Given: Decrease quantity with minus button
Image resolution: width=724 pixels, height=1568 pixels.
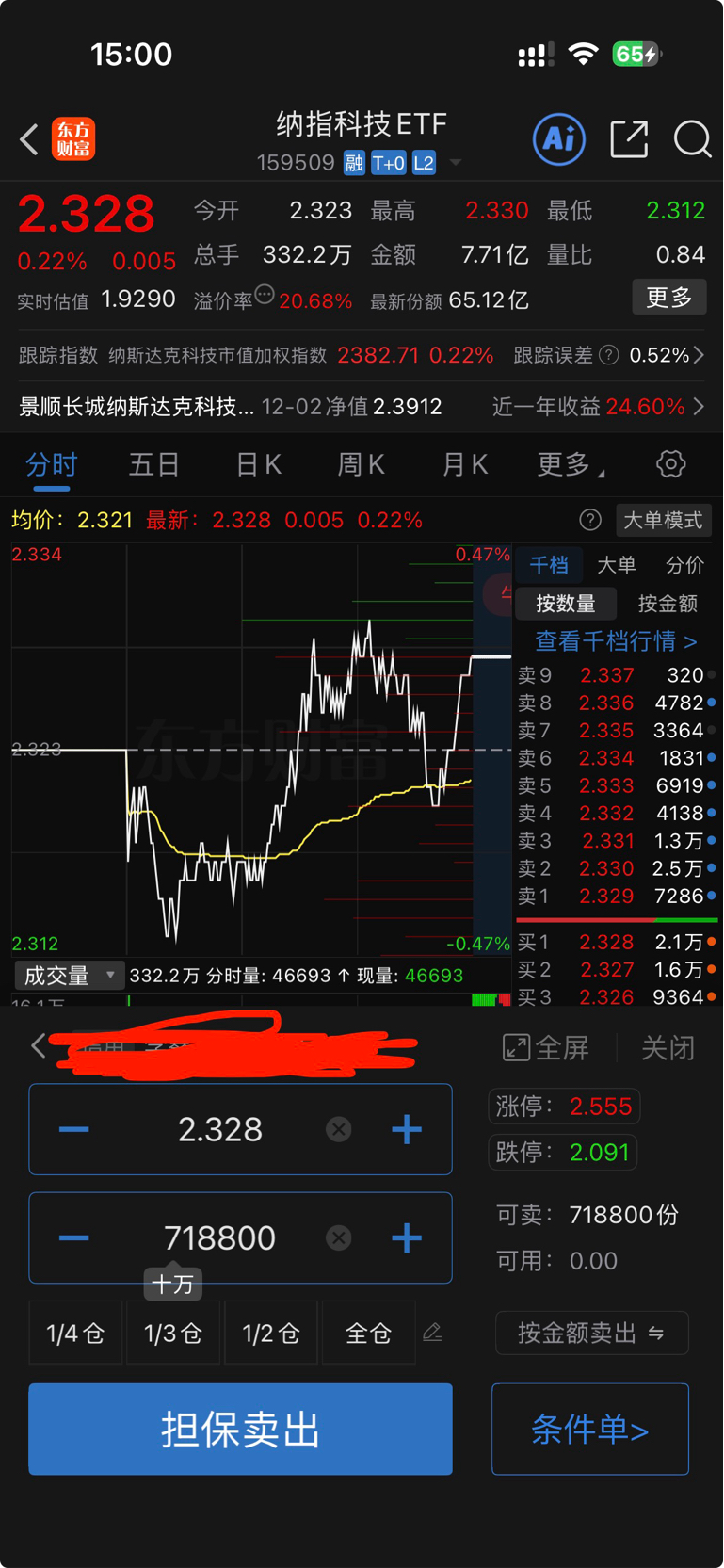Looking at the screenshot, I should (74, 1238).
